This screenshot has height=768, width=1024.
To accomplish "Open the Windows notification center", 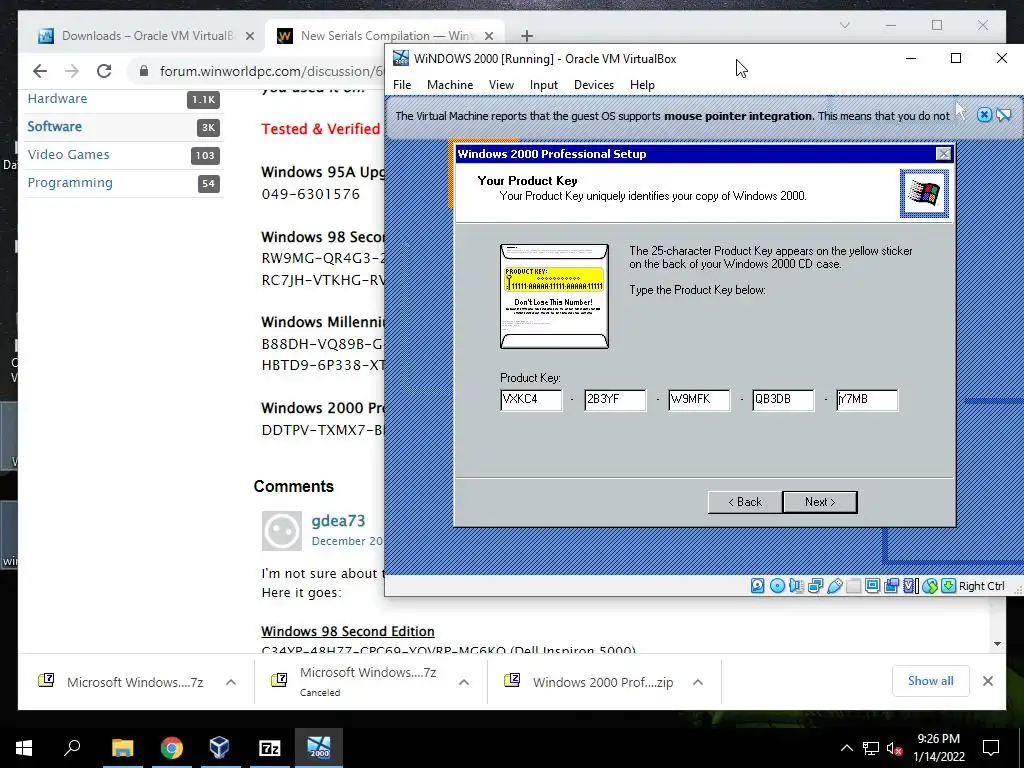I will [x=991, y=748].
